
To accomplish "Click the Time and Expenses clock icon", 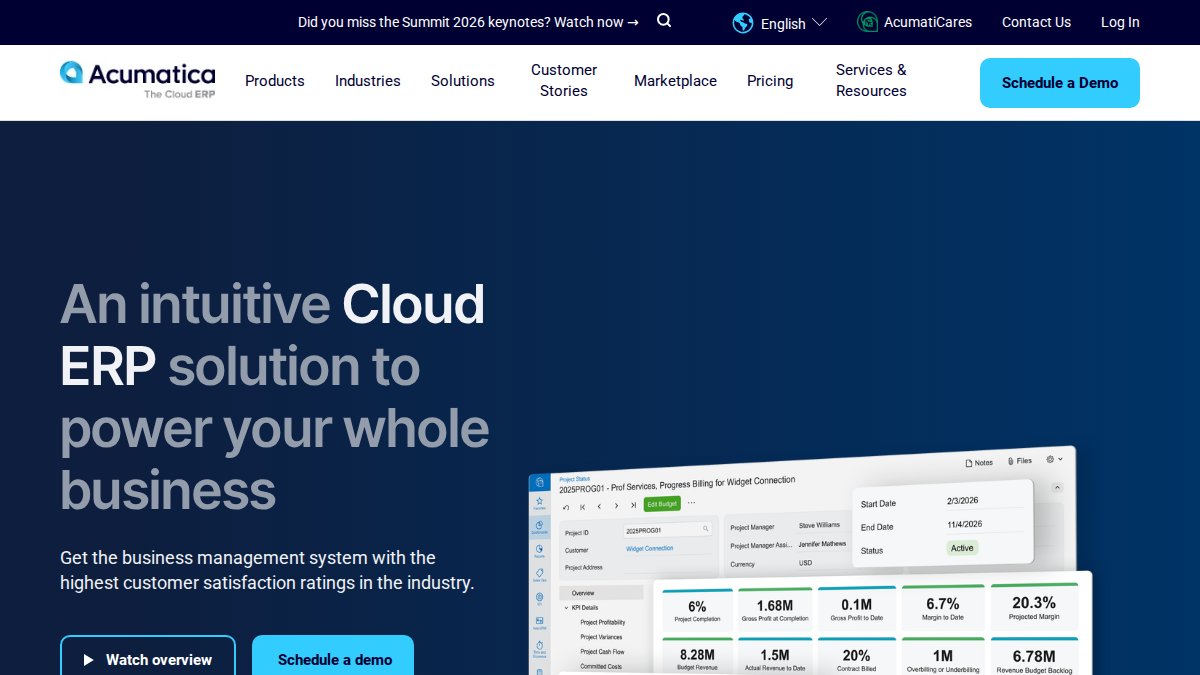I will point(539,646).
